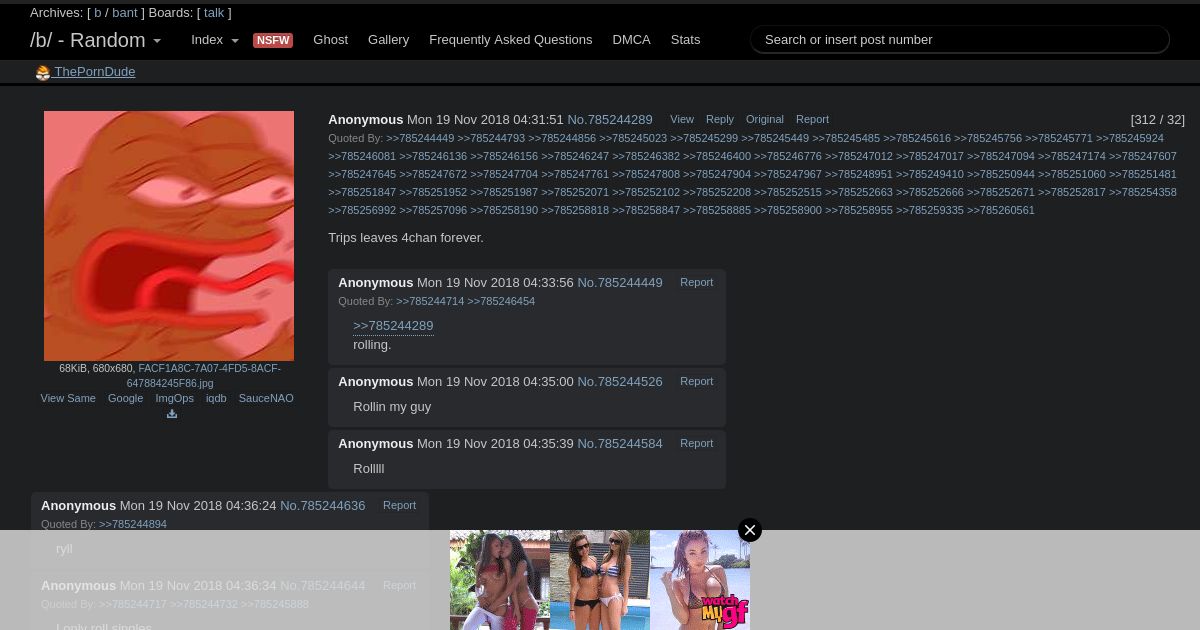Open the talk board link

(x=214, y=13)
